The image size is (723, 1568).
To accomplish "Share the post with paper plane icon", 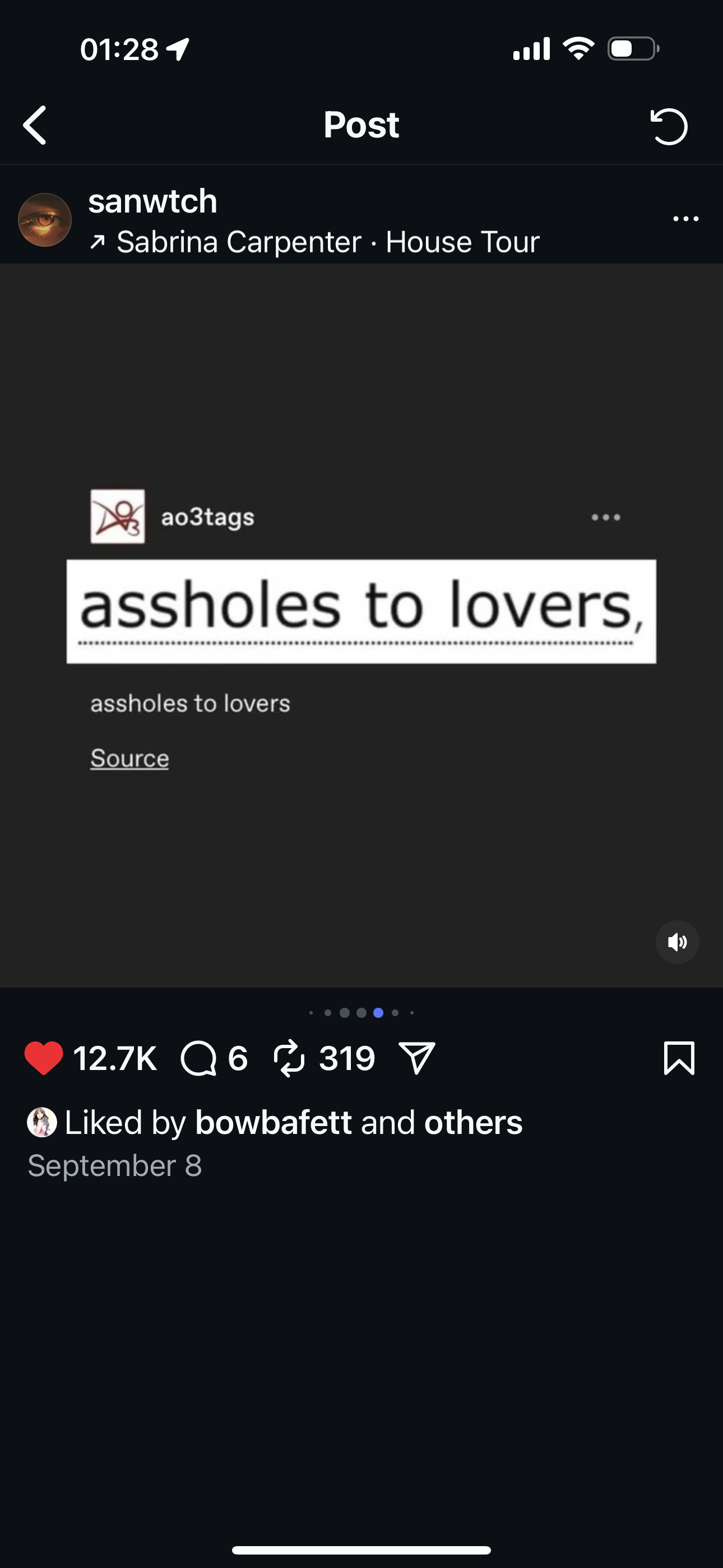I will coord(417,1058).
